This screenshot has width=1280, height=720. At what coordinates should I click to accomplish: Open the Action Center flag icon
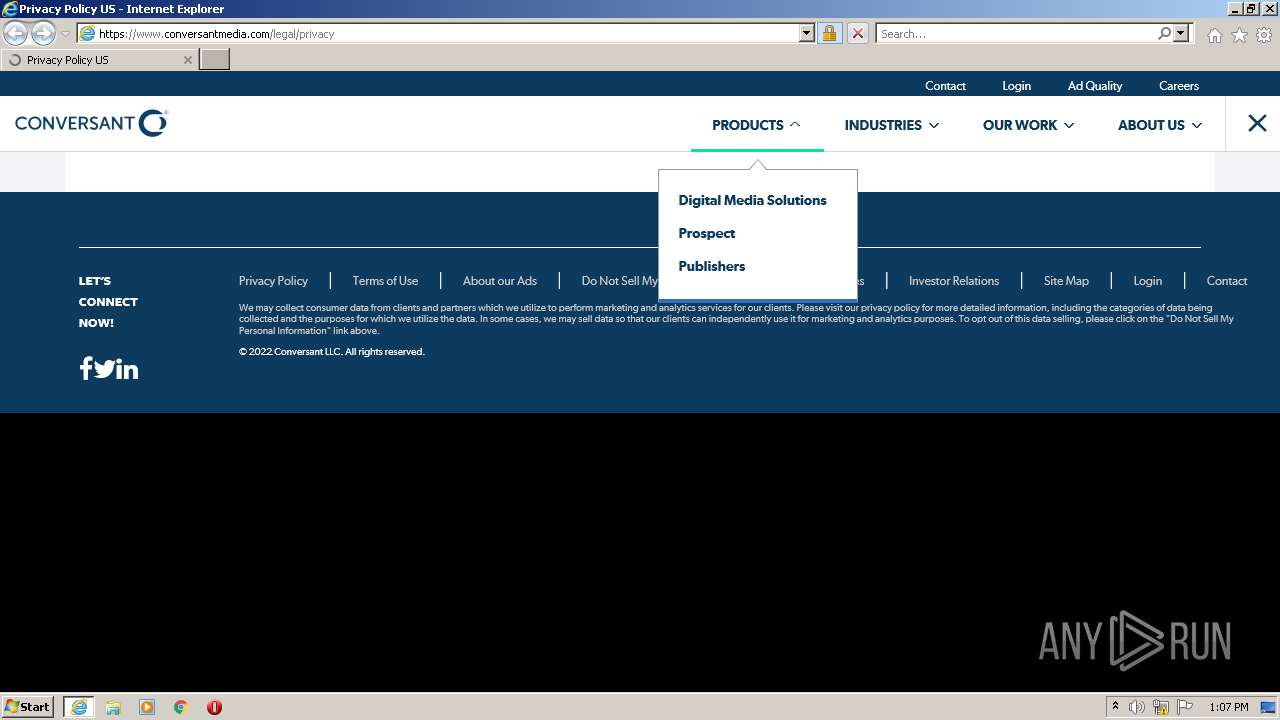tap(1185, 707)
